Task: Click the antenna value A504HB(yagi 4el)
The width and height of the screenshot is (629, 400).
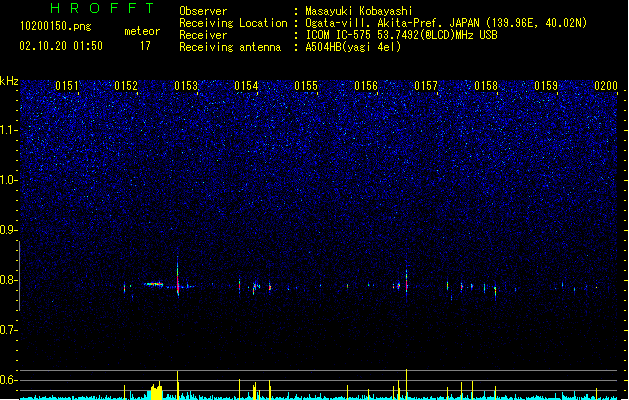Action: (353, 47)
